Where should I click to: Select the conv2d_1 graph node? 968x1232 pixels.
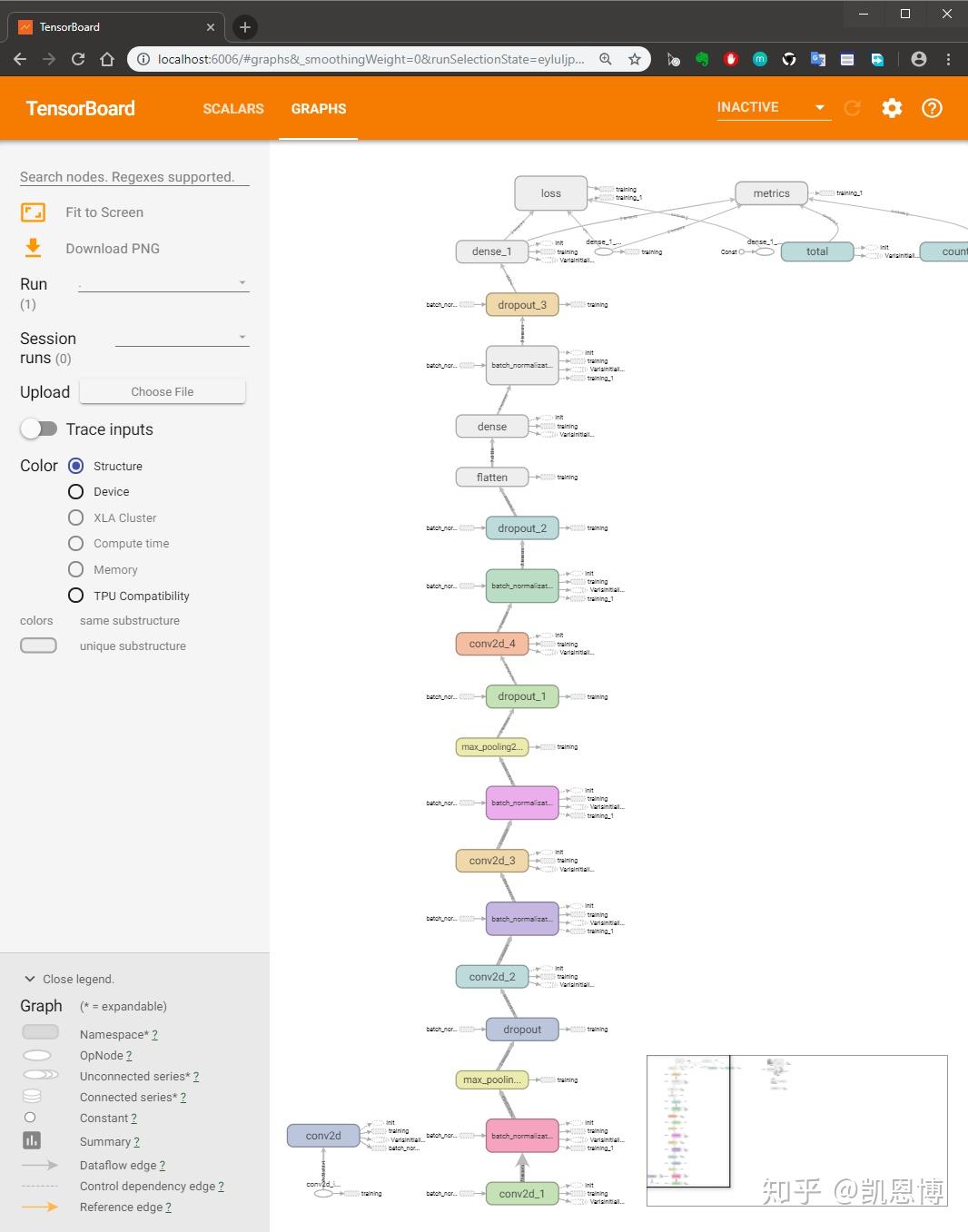coord(522,1194)
